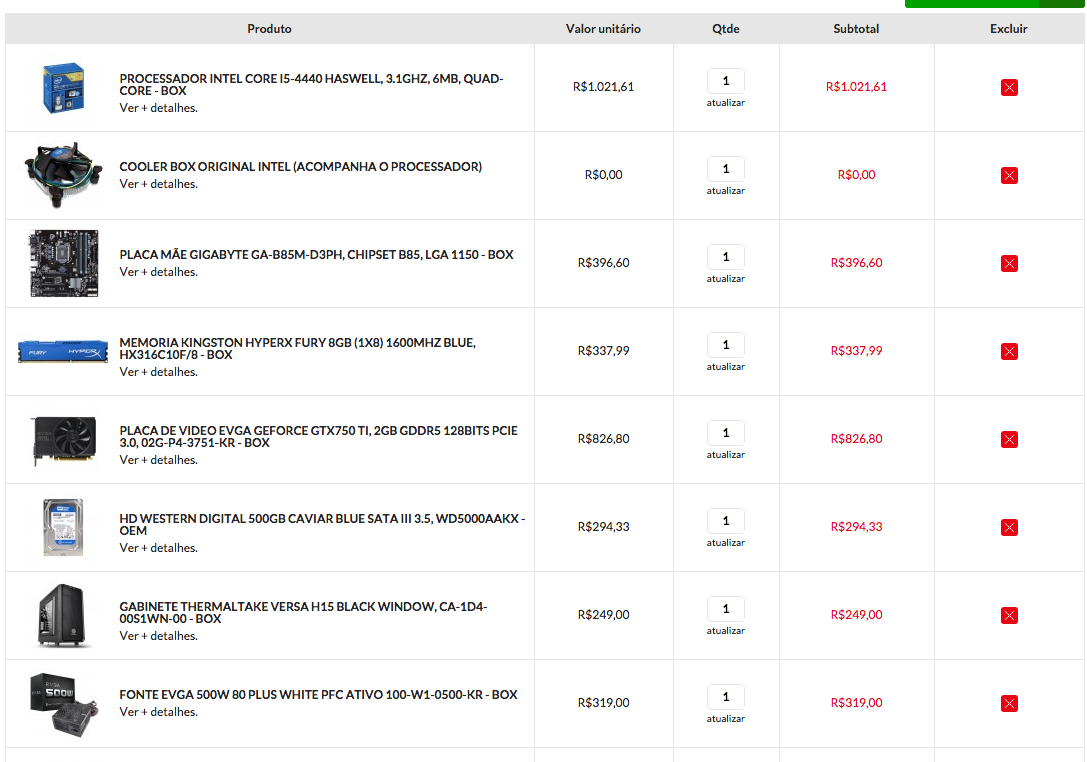The image size is (1087, 762).
Task: Click atualizar for the Thermaltake case row
Action: pos(726,631)
